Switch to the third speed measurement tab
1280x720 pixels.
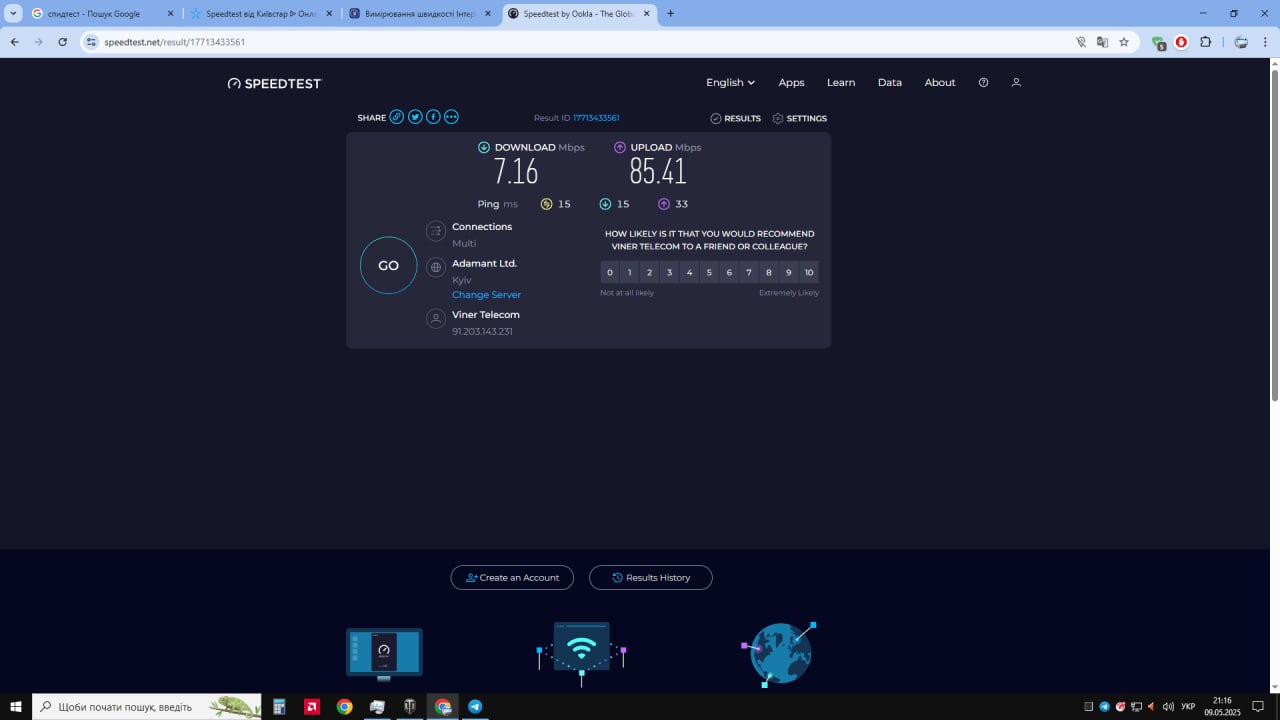click(419, 14)
